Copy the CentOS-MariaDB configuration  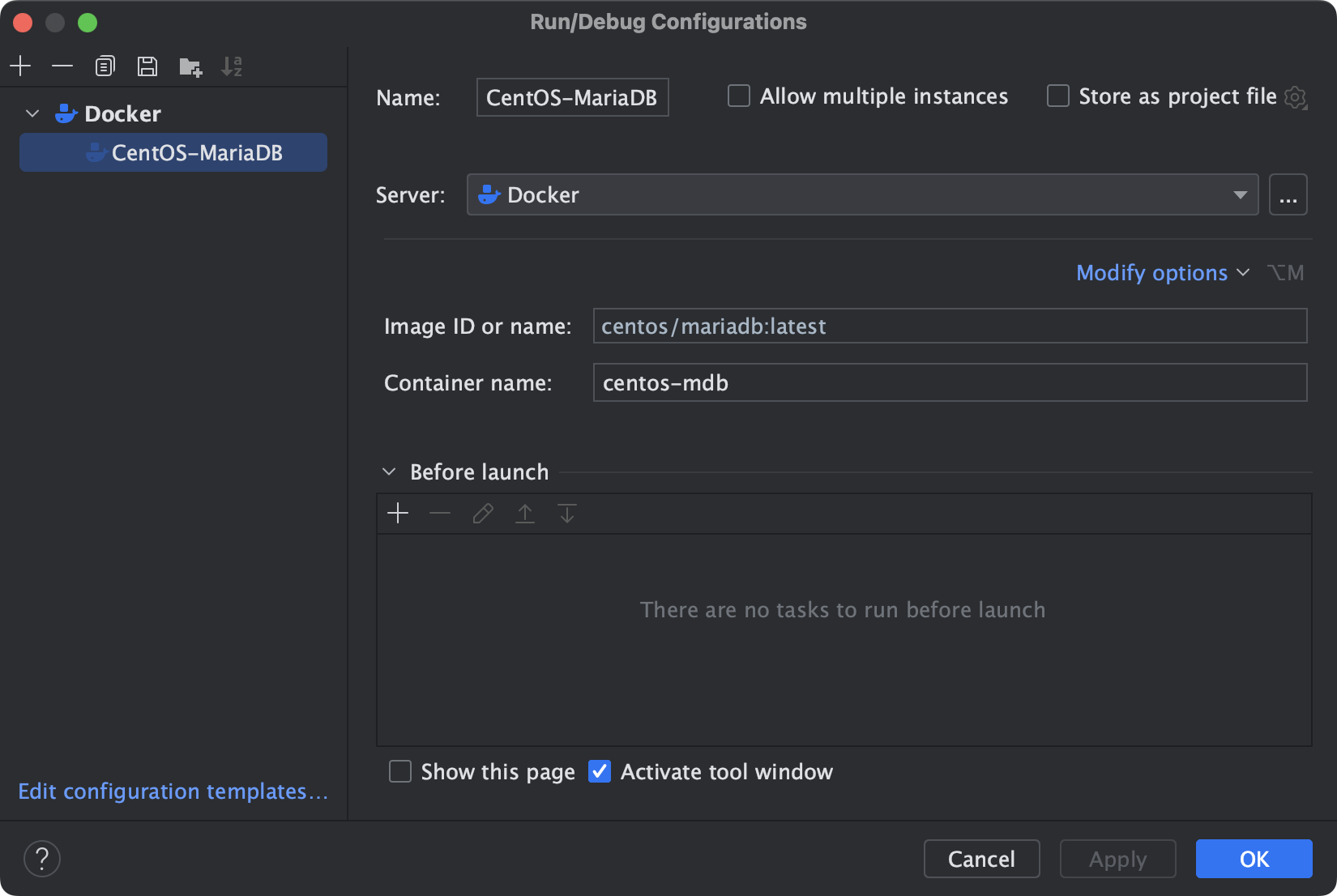(105, 66)
